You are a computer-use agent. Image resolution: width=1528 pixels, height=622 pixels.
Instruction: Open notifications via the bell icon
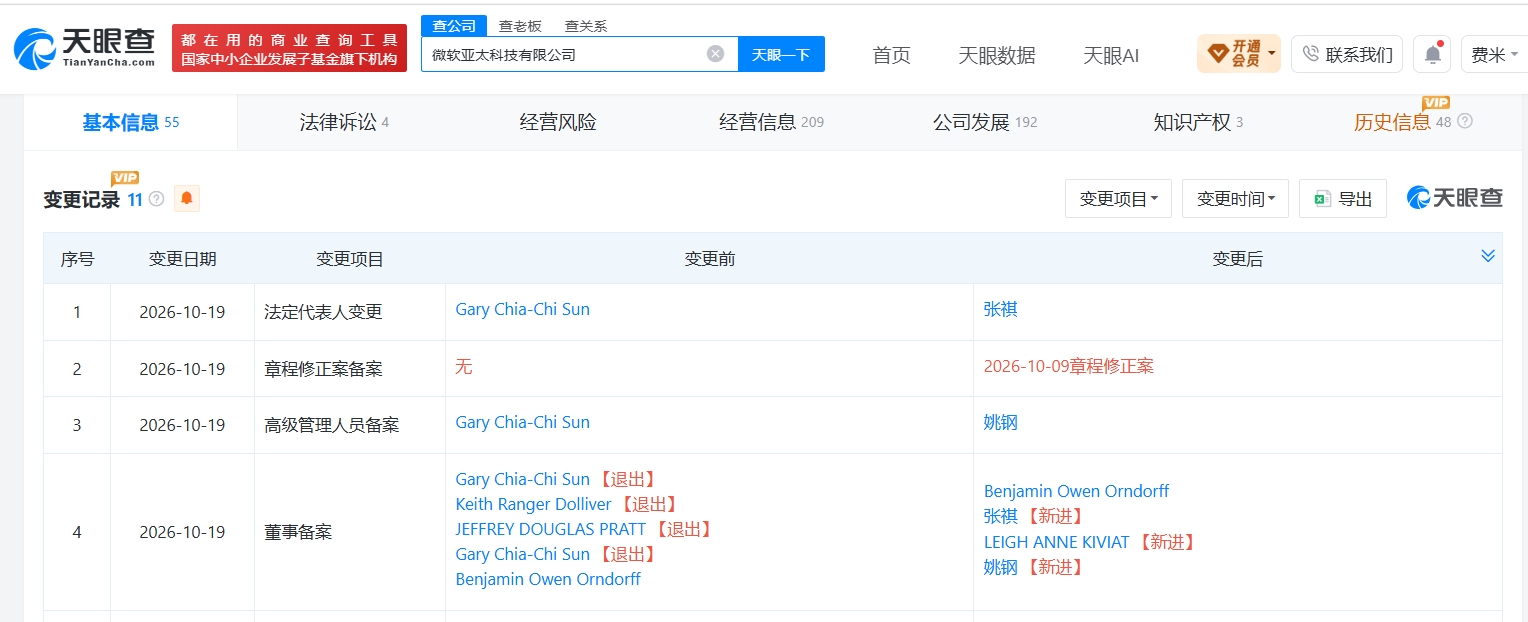tap(1432, 54)
